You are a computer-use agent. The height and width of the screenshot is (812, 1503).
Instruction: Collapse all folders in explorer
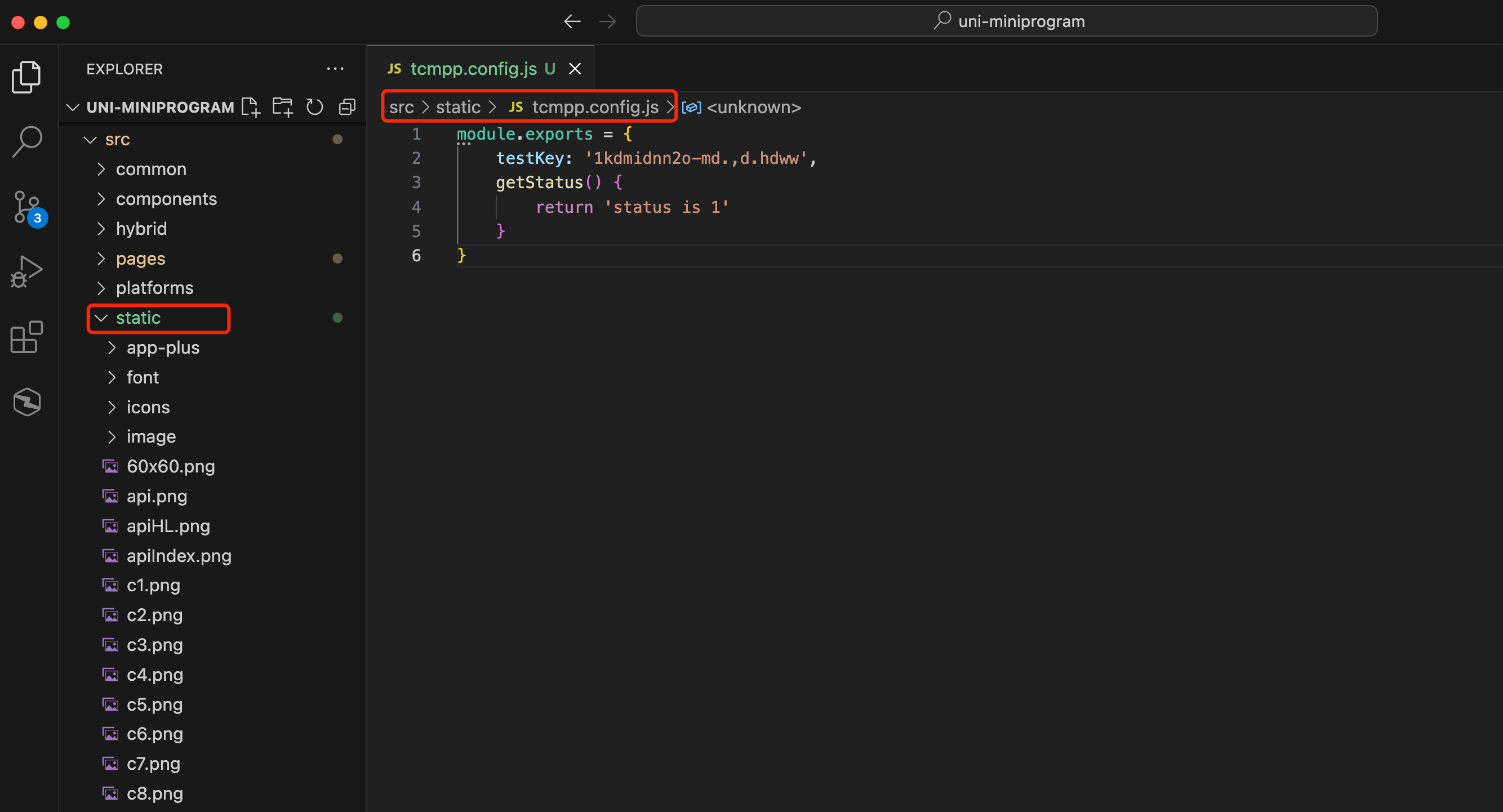[x=347, y=108]
